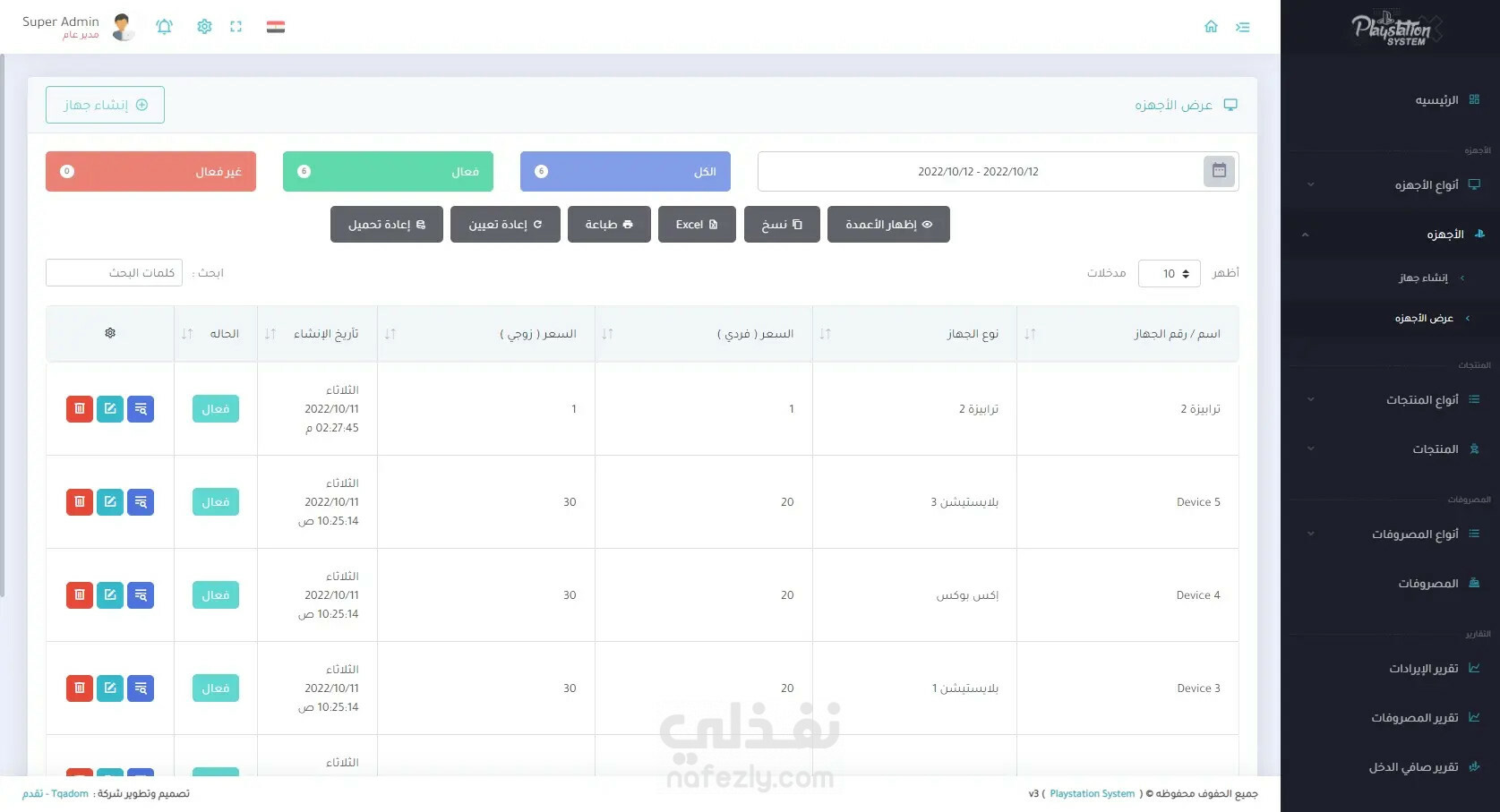Filter devices by فعال green card
This screenshot has width=1500, height=812.
tap(388, 171)
